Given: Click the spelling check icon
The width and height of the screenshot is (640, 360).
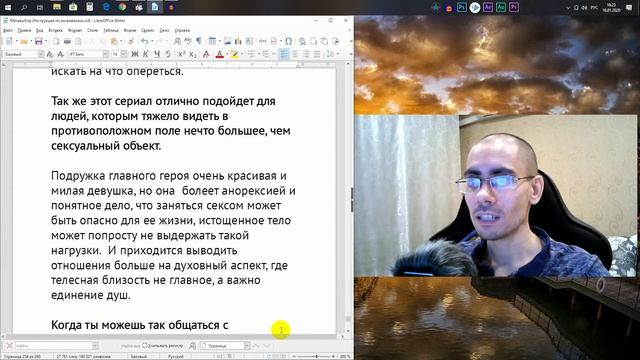Looking at the screenshot, I should tap(188, 41).
